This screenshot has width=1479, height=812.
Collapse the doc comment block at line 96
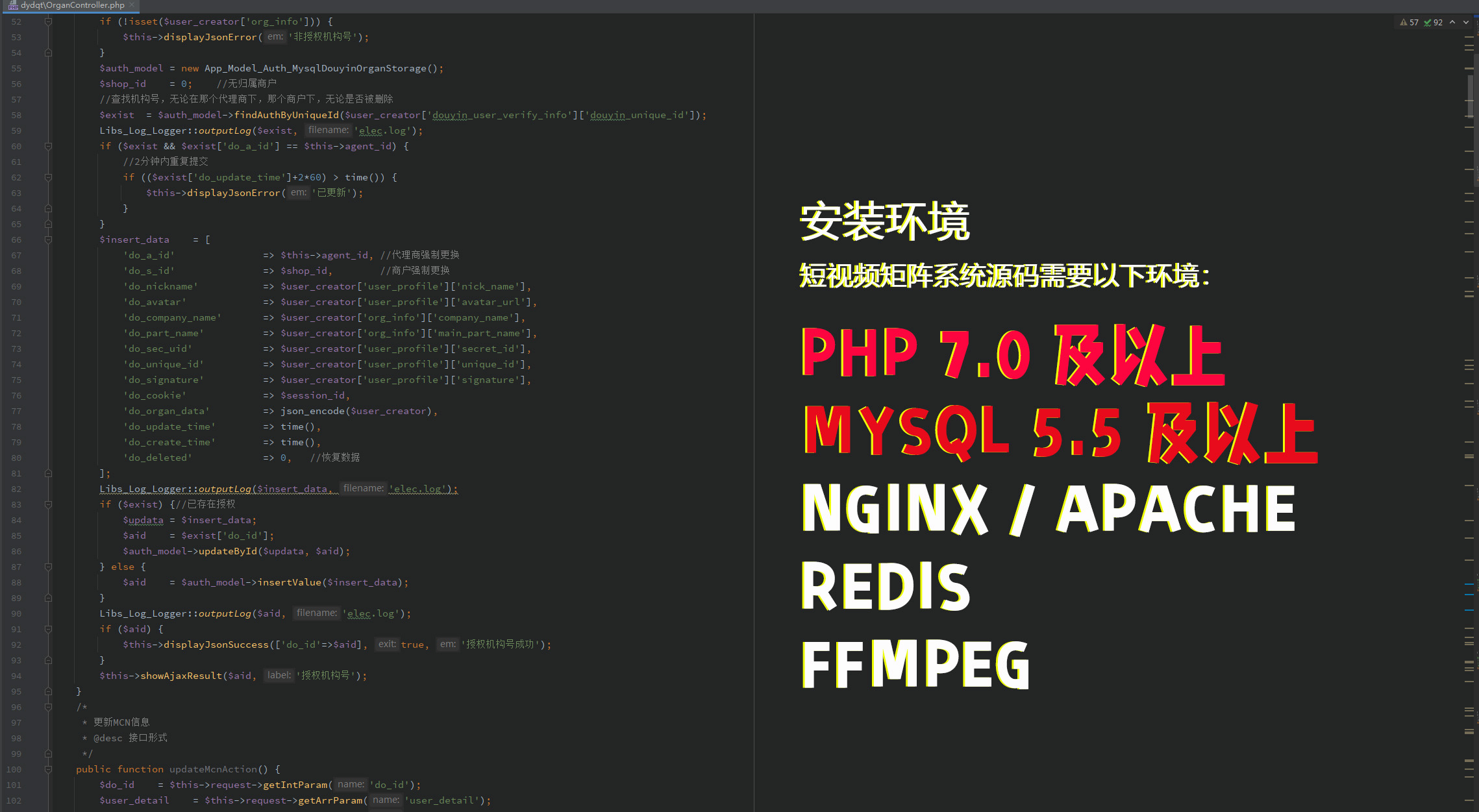click(x=48, y=707)
